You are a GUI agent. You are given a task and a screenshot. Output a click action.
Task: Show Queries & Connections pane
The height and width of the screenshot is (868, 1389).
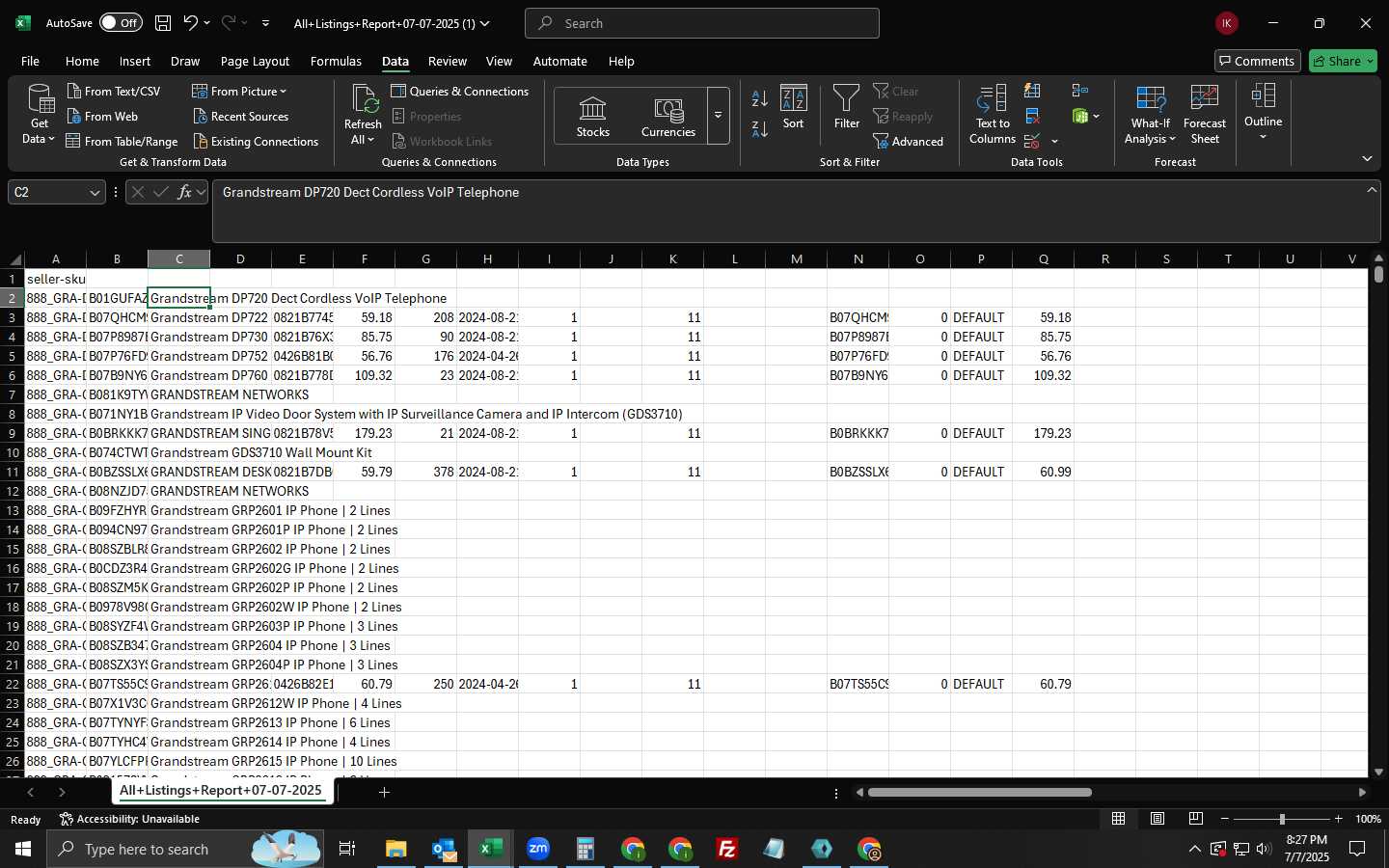coord(459,91)
